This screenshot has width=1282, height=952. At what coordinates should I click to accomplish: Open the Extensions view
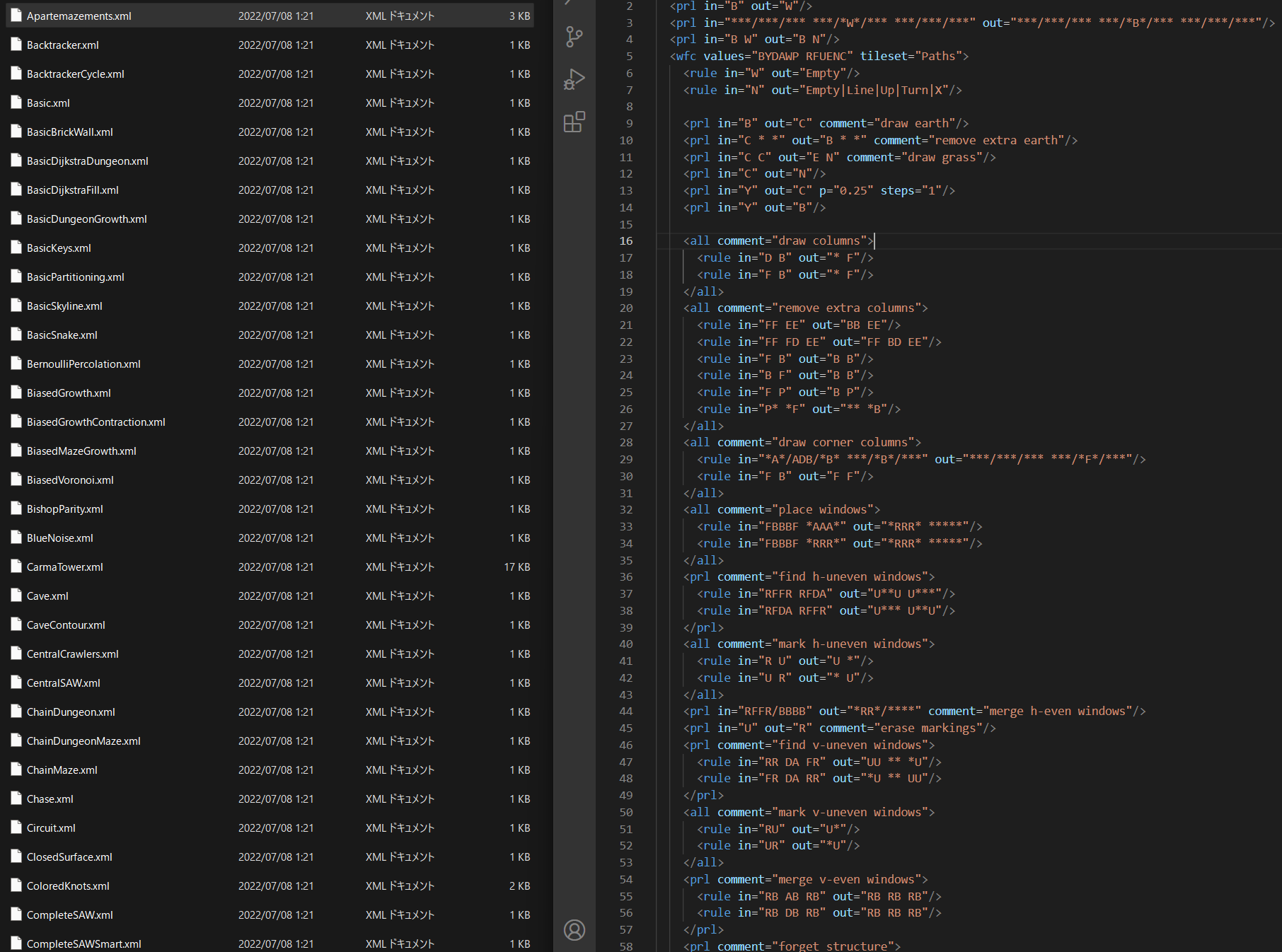click(574, 122)
